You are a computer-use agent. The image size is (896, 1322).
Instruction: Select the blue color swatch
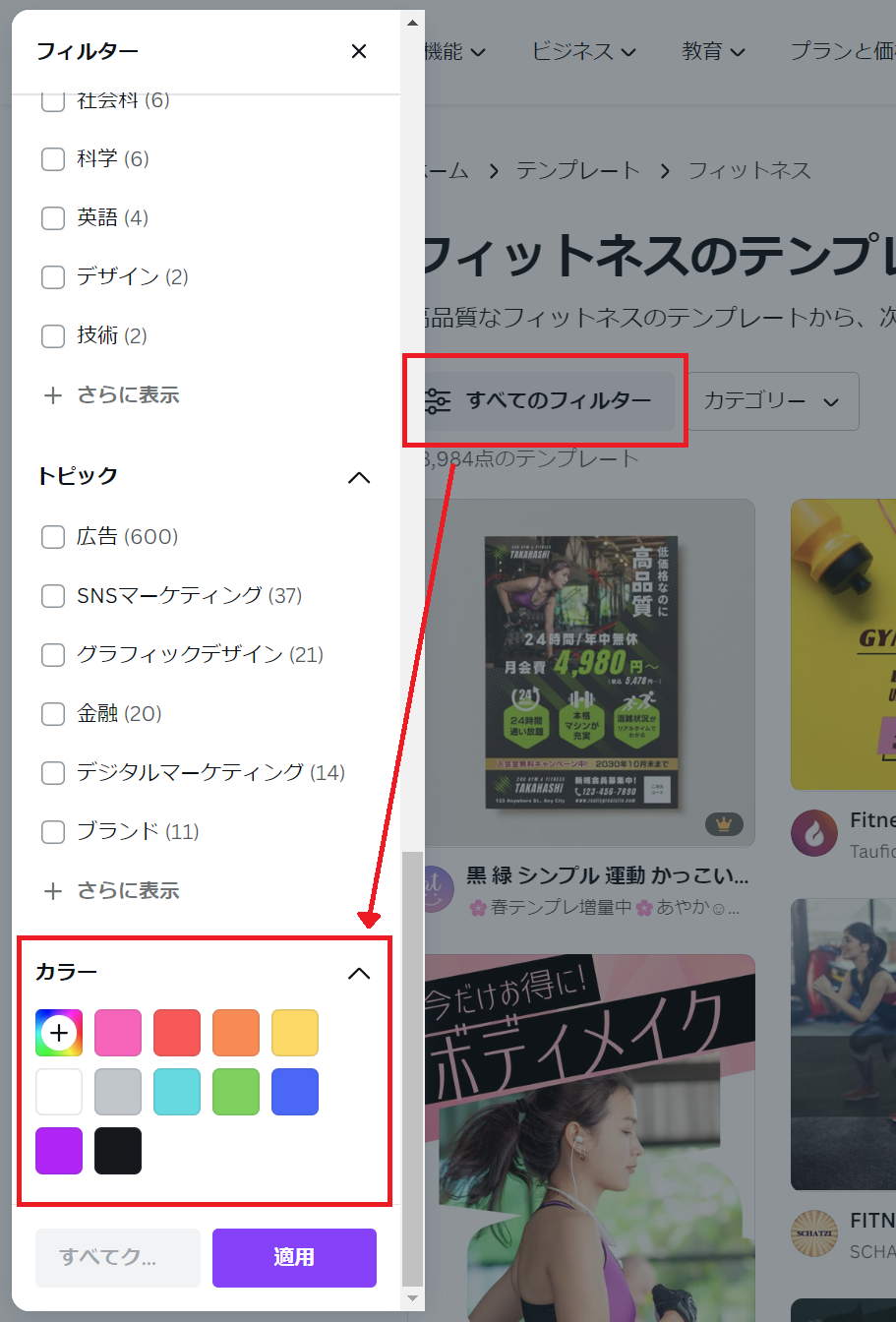(295, 1092)
